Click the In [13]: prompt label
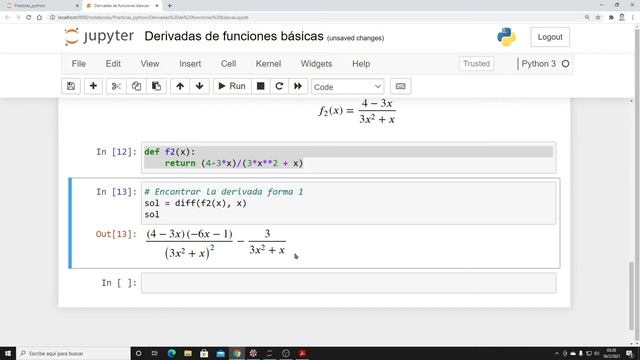This screenshot has width=640, height=360. (116, 192)
